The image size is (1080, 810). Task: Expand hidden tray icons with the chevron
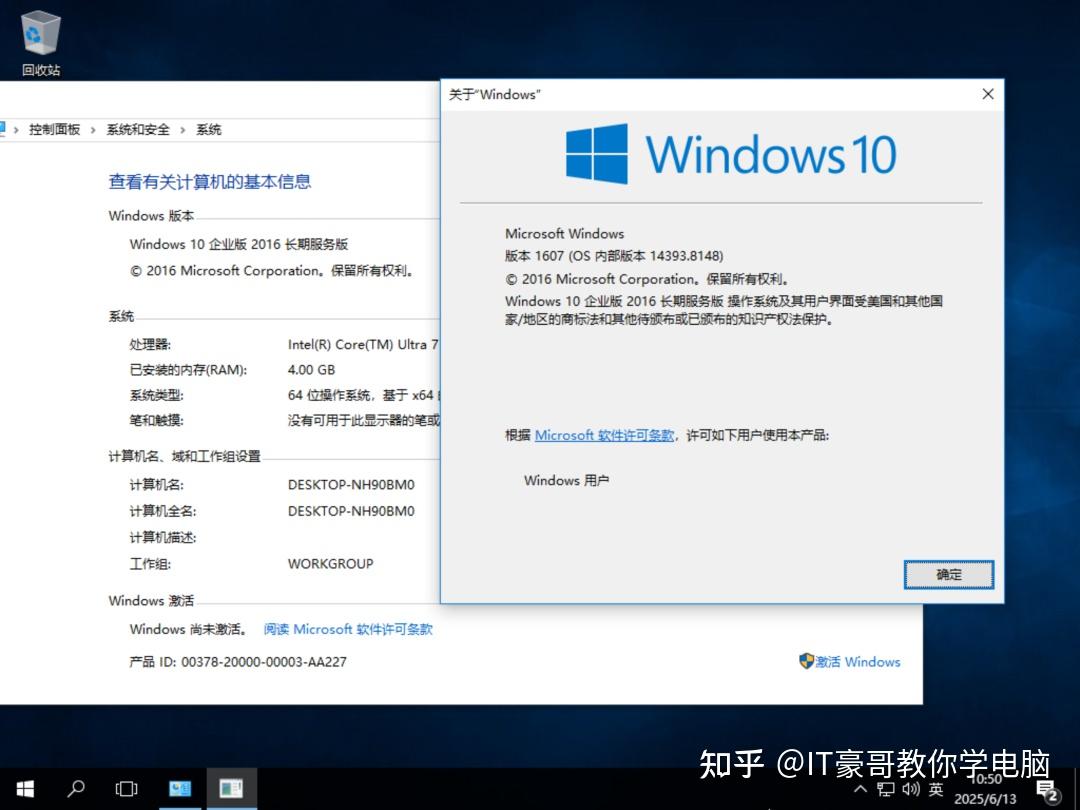[x=861, y=789]
